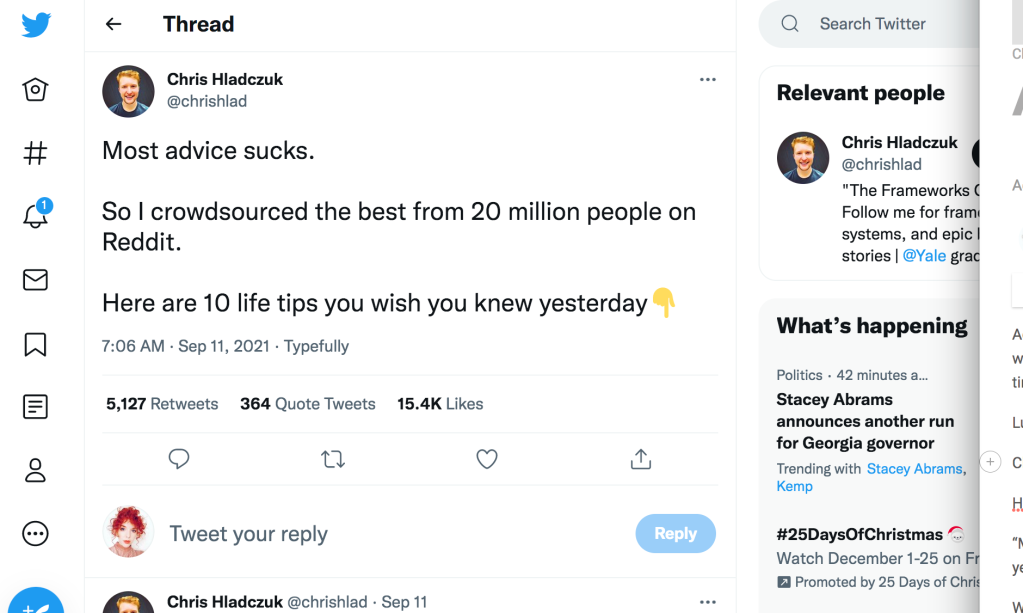Open Notifications with the bell icon
The height and width of the screenshot is (613, 1023).
click(35, 217)
